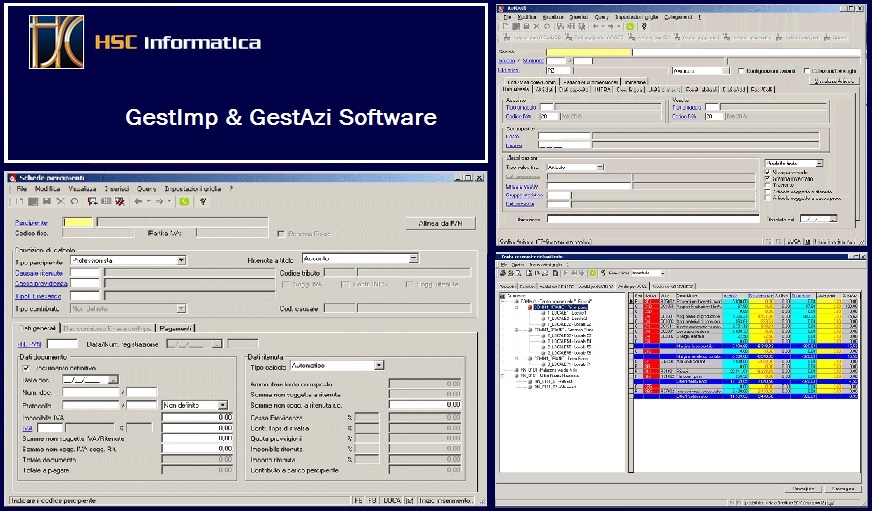Open the Tipo percipiente dropdown
This screenshot has height=511, width=872.
(181, 260)
